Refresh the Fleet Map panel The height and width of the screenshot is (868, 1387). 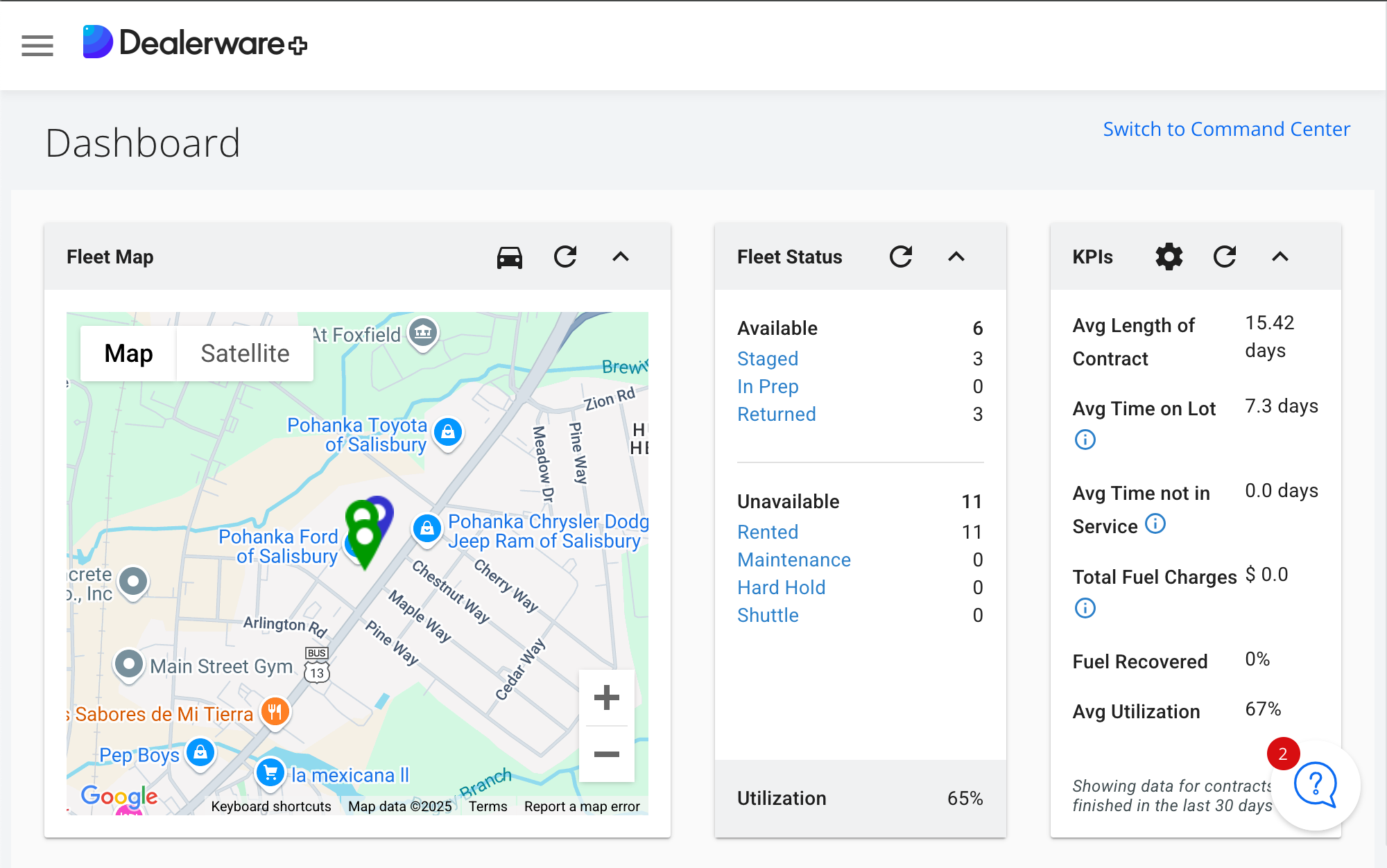[565, 257]
